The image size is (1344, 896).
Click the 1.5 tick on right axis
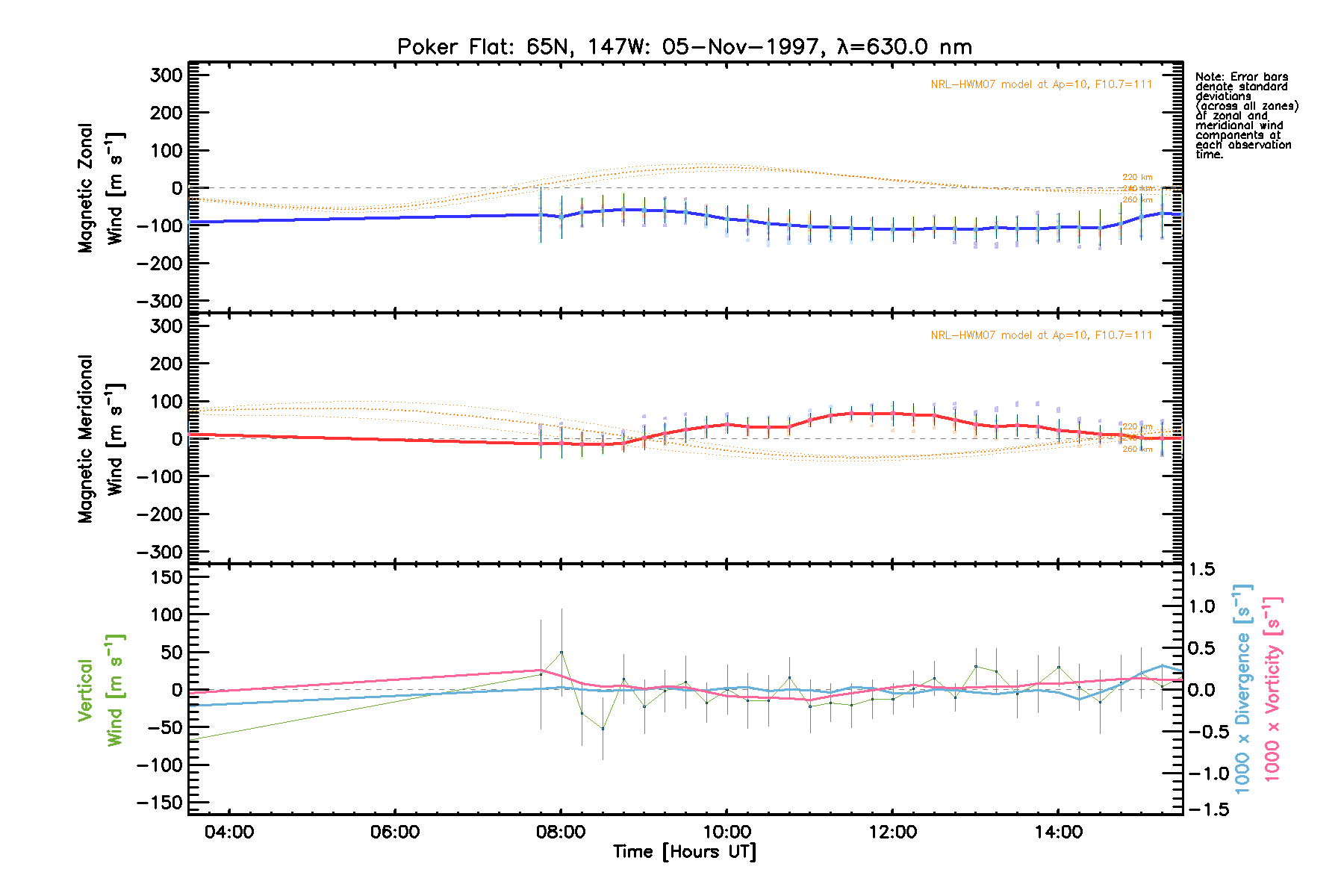(x=1201, y=570)
